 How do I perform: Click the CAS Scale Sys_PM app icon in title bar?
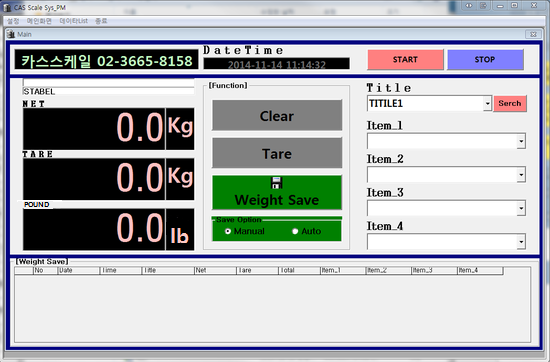coord(7,7)
